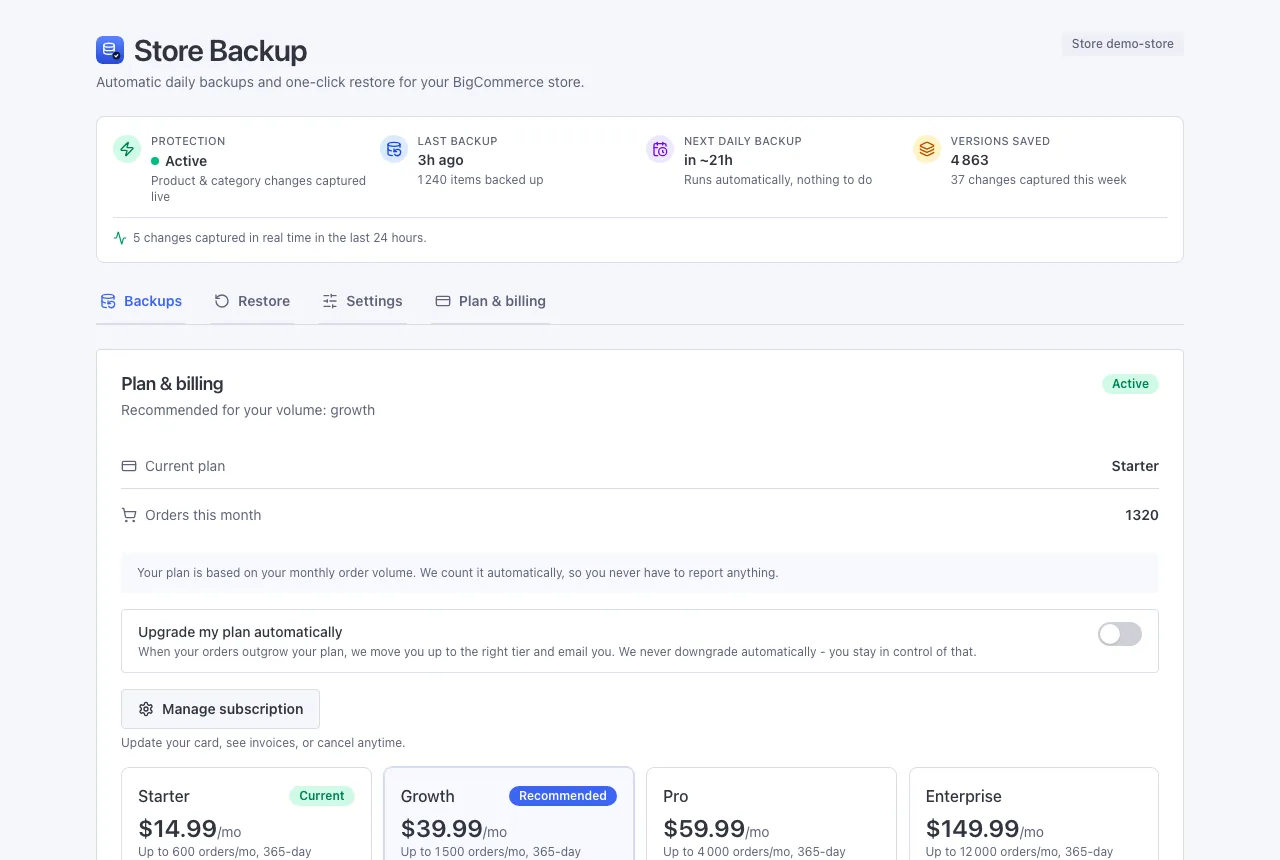Click the Active badge in Plan & billing
Image resolution: width=1280 pixels, height=860 pixels.
pyautogui.click(x=1130, y=384)
